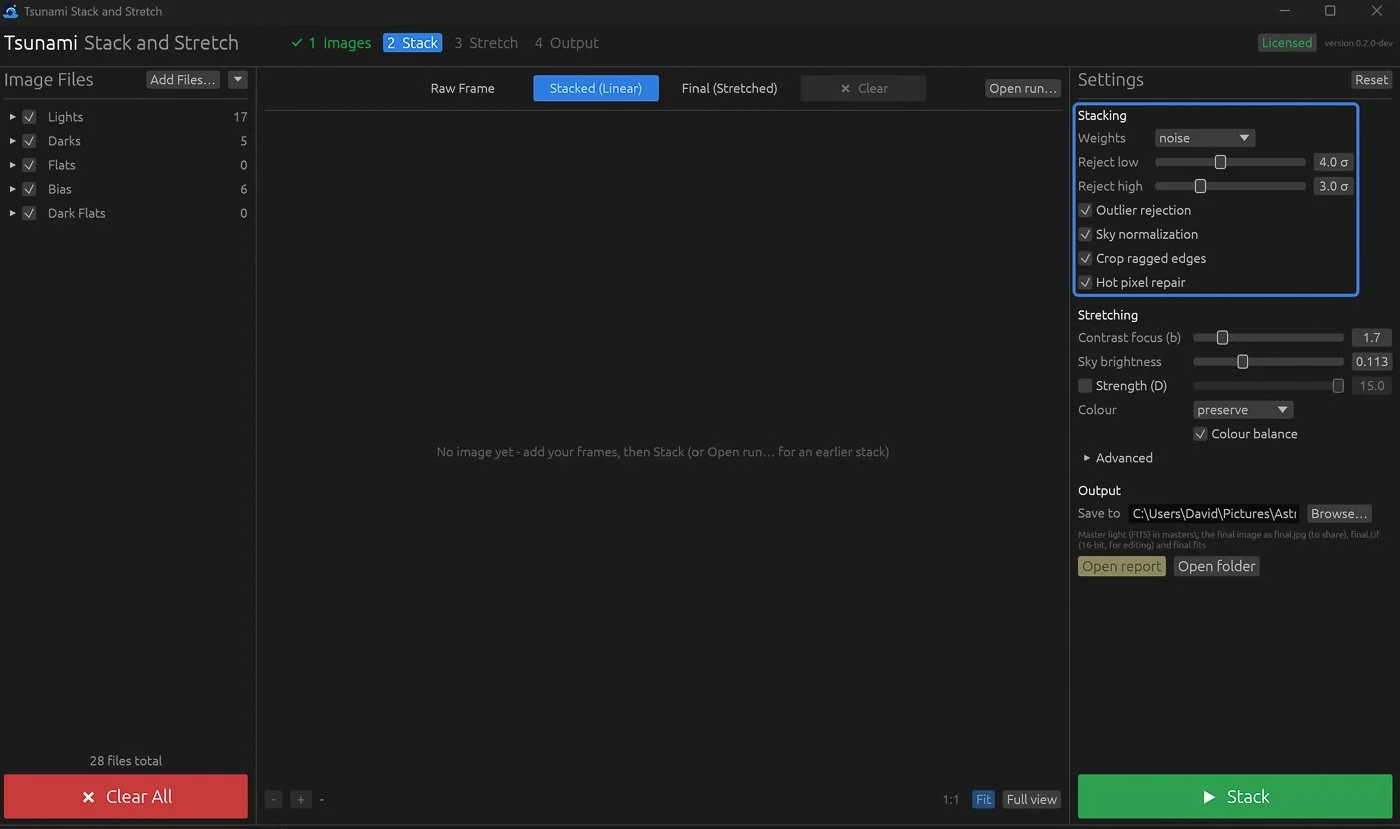Click the Sky brightness slider handle
1400x829 pixels.
[1242, 362]
